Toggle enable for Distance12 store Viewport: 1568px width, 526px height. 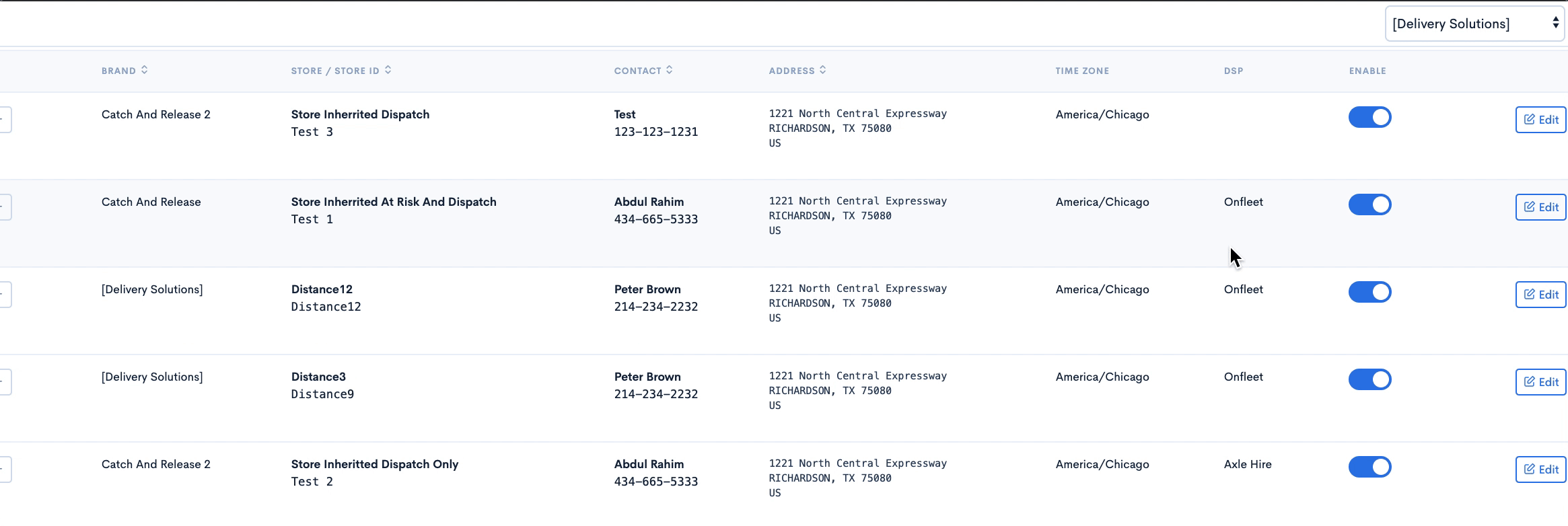coord(1369,292)
